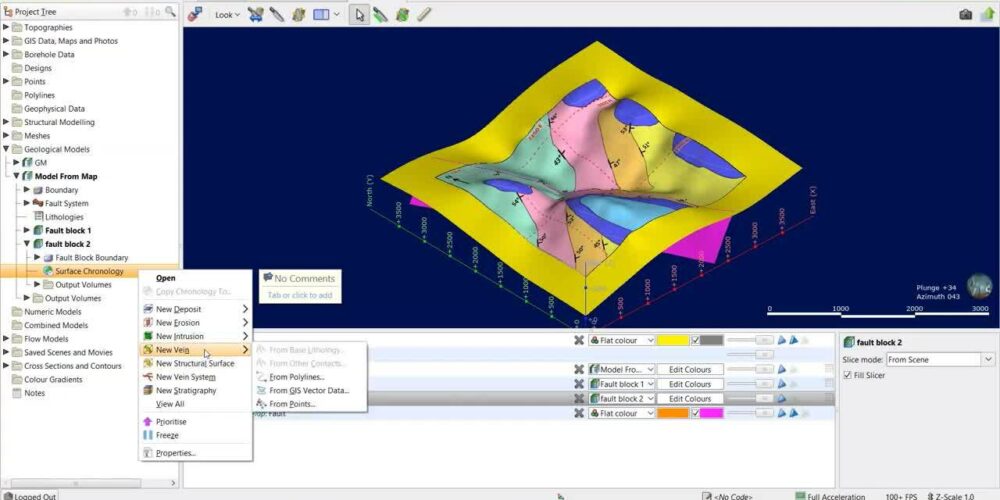Image resolution: width=1000 pixels, height=500 pixels.
Task: Click the view orientation globe widget
Action: pos(979,286)
